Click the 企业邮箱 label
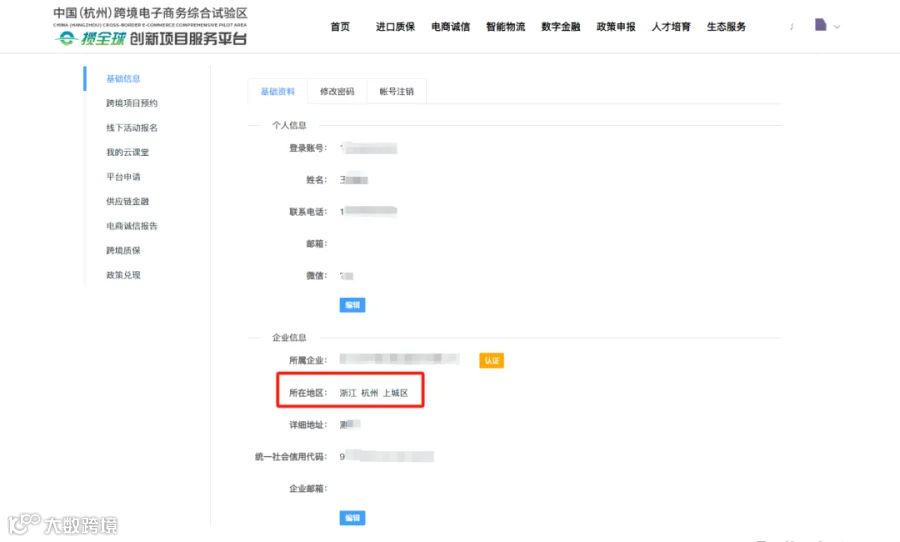The height and width of the screenshot is (542, 900). tap(308, 489)
